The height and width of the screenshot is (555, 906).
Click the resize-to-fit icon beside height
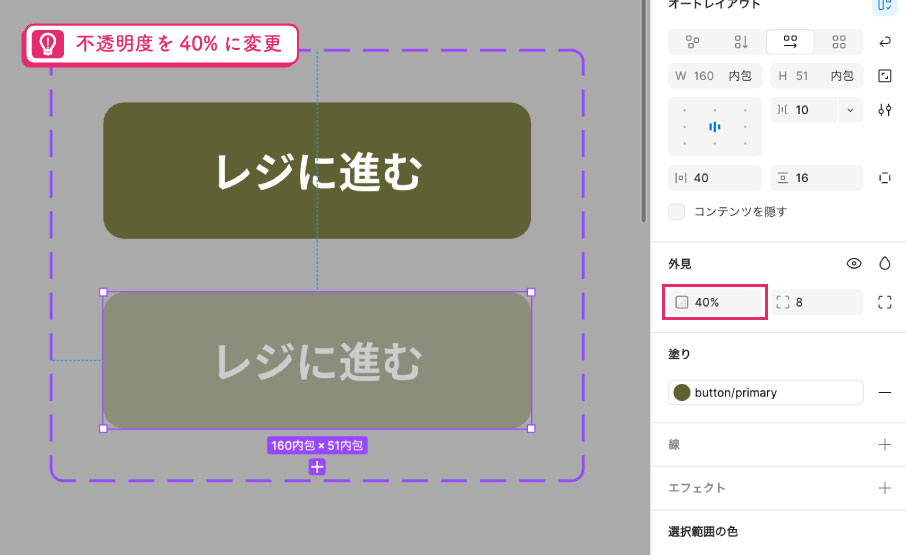[x=885, y=76]
